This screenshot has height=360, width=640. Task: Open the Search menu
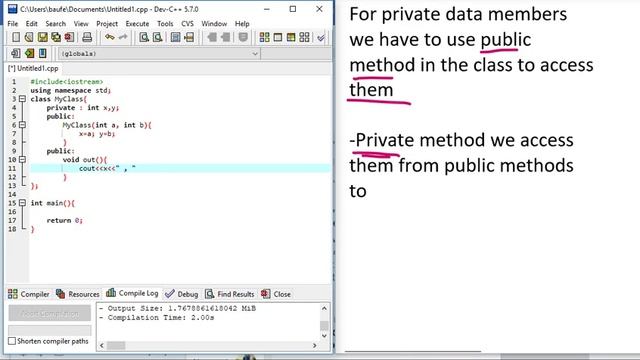(x=56, y=24)
